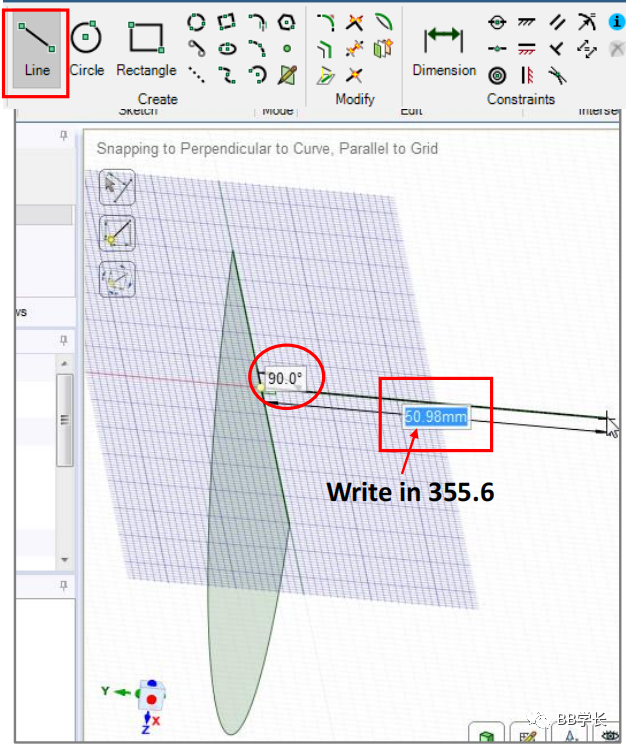Screen dimensions: 626x746
Task: Select the point sketch tool
Action: [287, 49]
